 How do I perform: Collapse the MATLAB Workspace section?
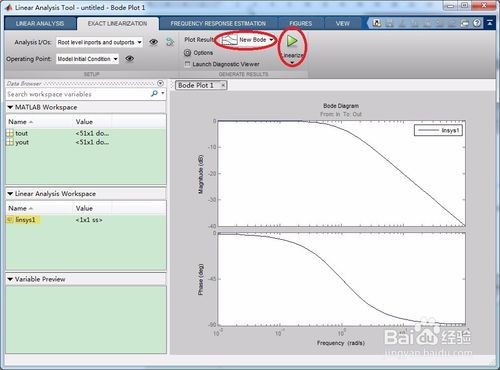10,107
